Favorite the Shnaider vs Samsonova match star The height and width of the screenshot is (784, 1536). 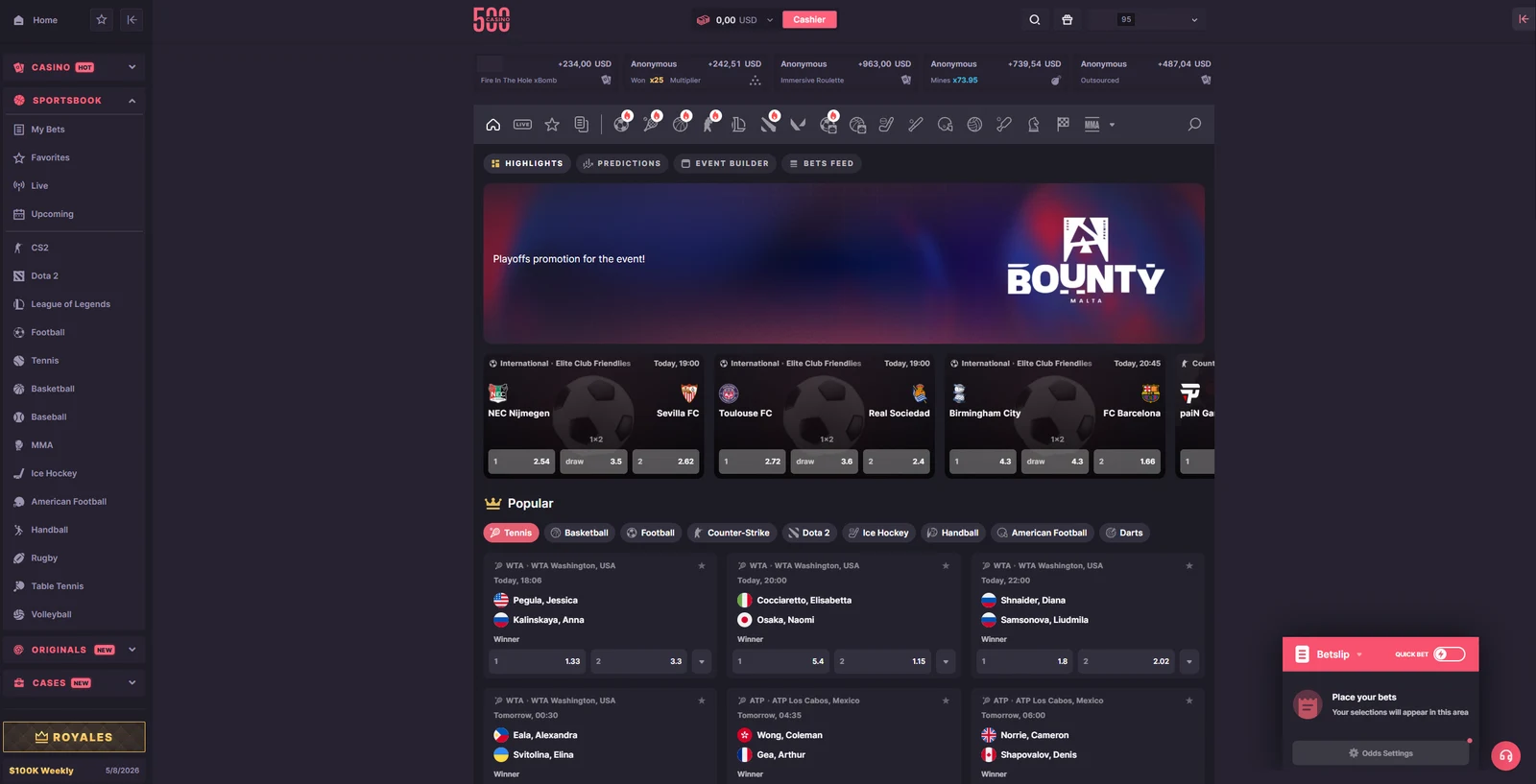coord(1189,566)
